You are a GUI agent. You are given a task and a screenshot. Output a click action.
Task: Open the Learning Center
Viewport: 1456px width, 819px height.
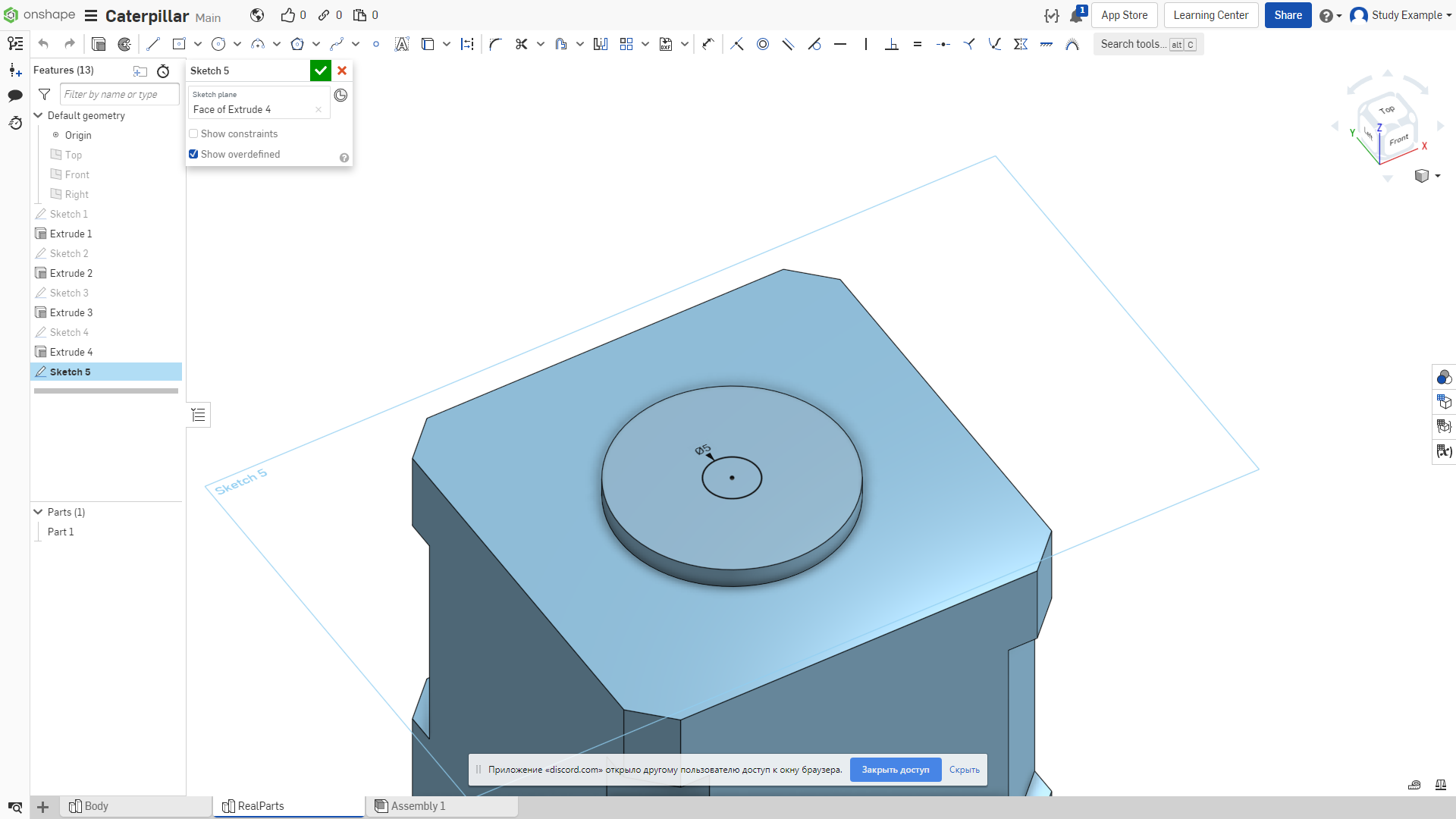1211,15
